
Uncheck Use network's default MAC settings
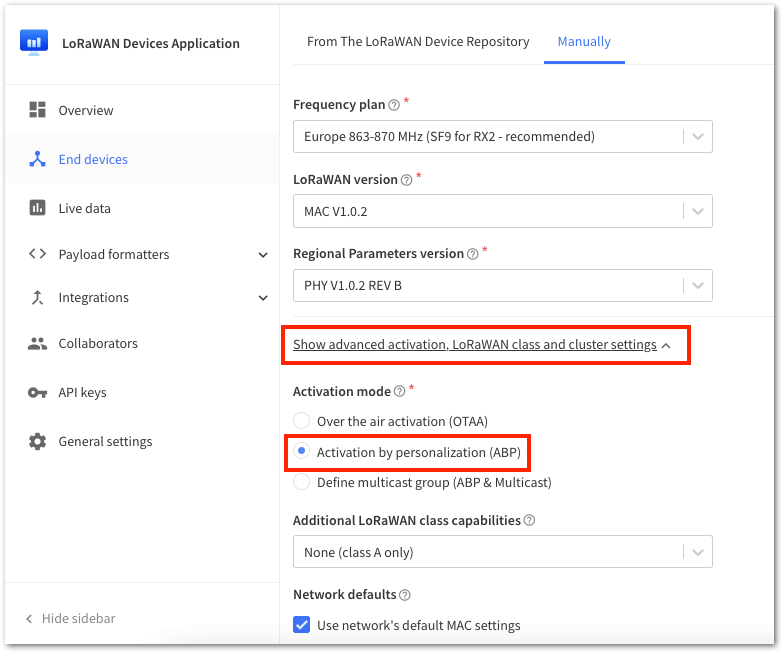pos(302,625)
